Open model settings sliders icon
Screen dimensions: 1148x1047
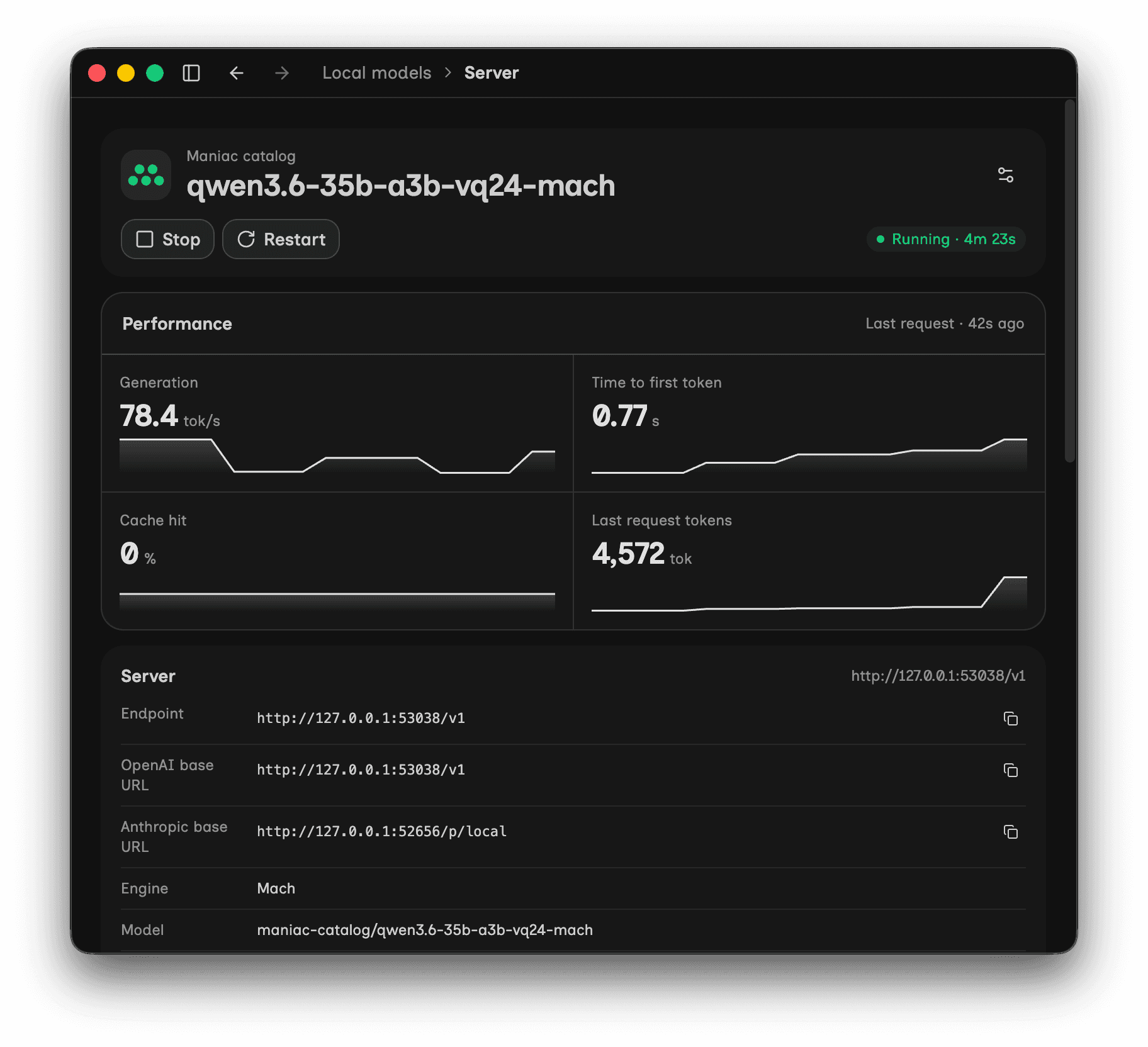pyautogui.click(x=1006, y=175)
